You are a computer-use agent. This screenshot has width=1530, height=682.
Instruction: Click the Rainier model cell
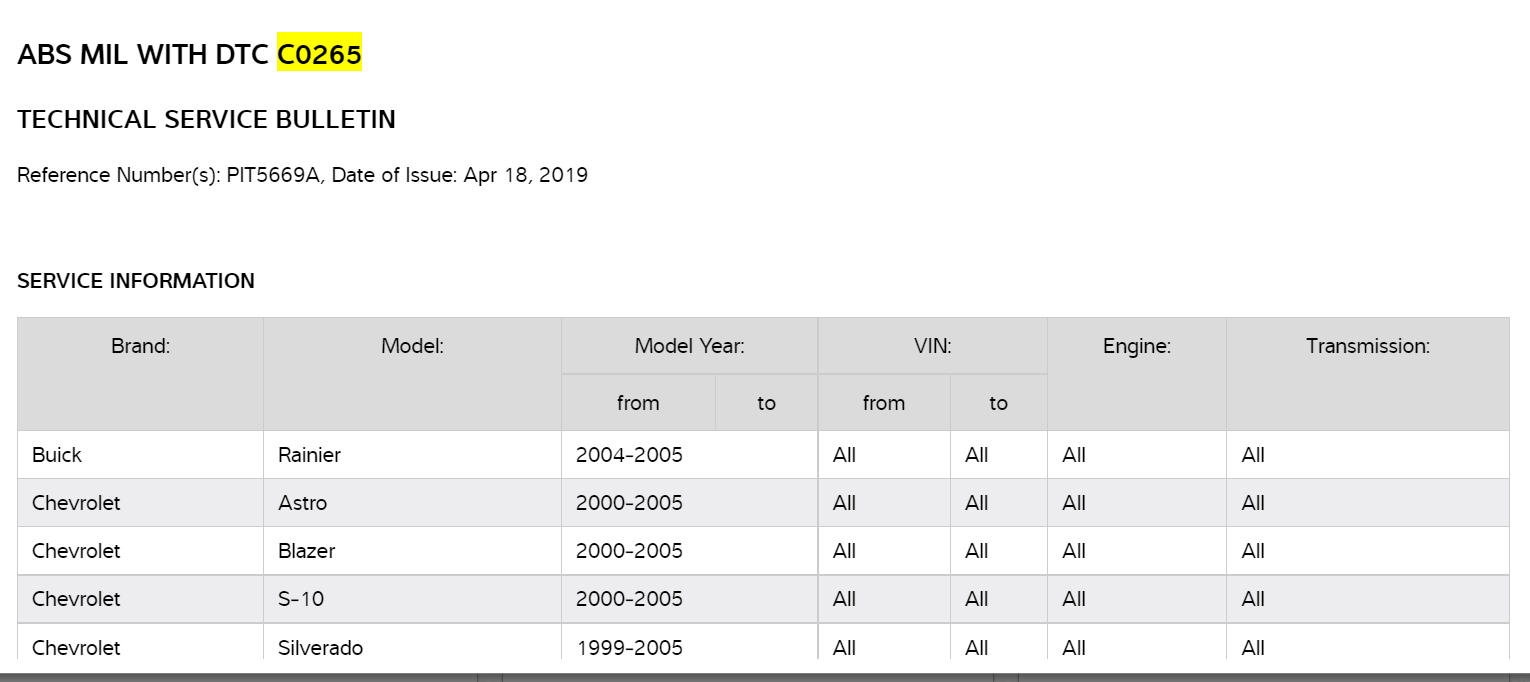pyautogui.click(x=309, y=455)
